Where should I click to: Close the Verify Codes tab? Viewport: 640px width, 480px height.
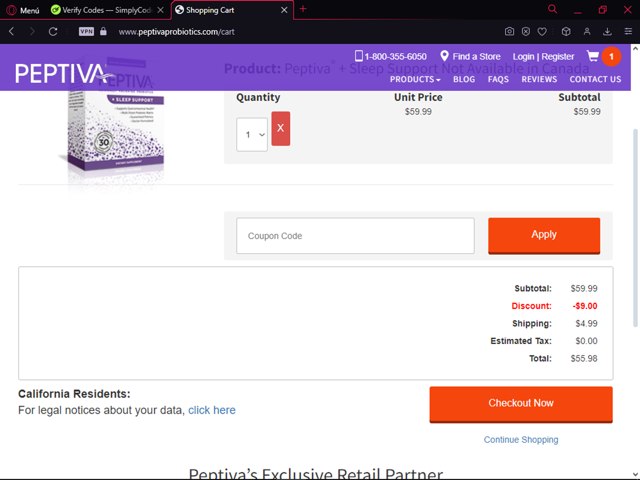click(161, 10)
